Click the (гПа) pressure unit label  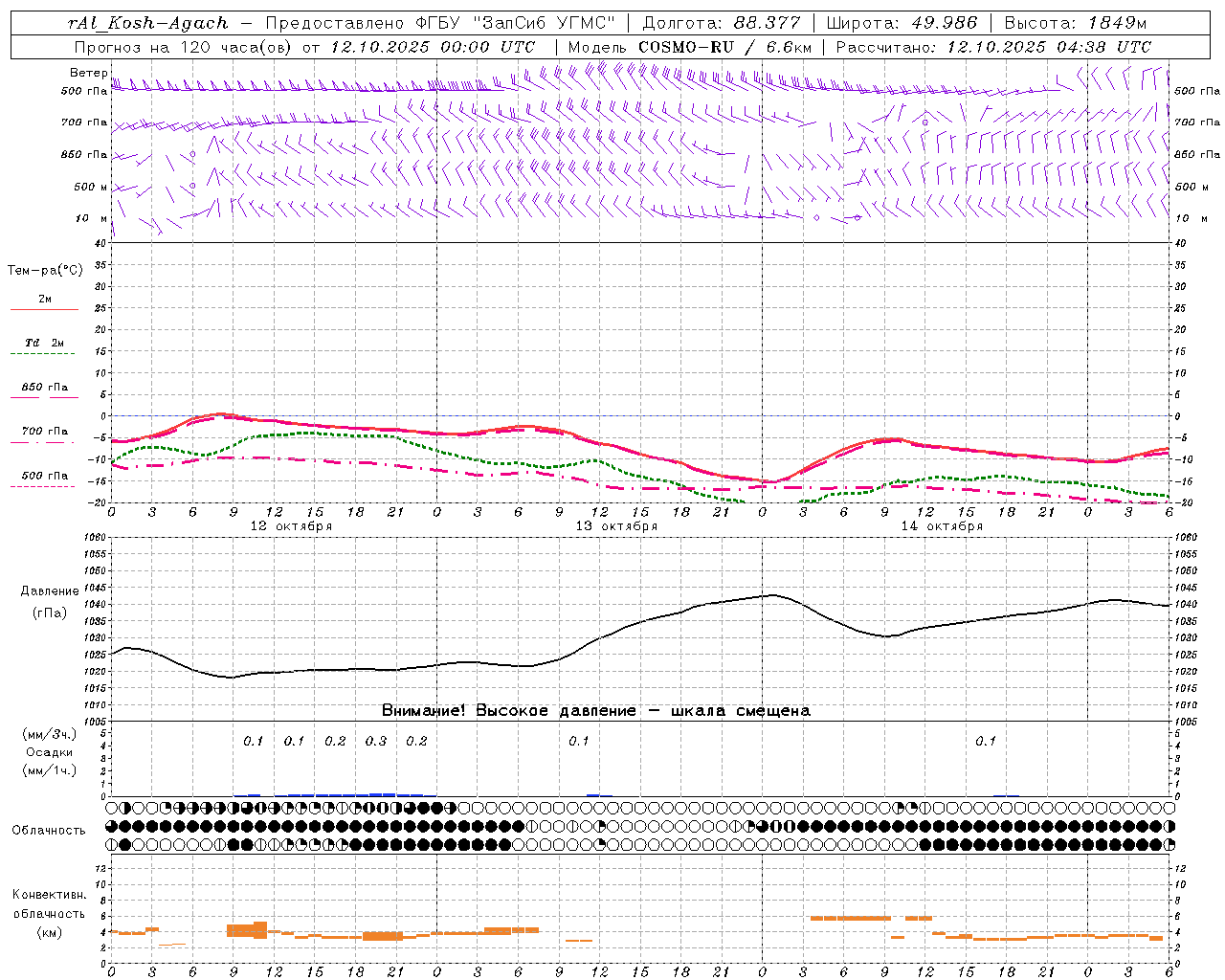coord(50,613)
